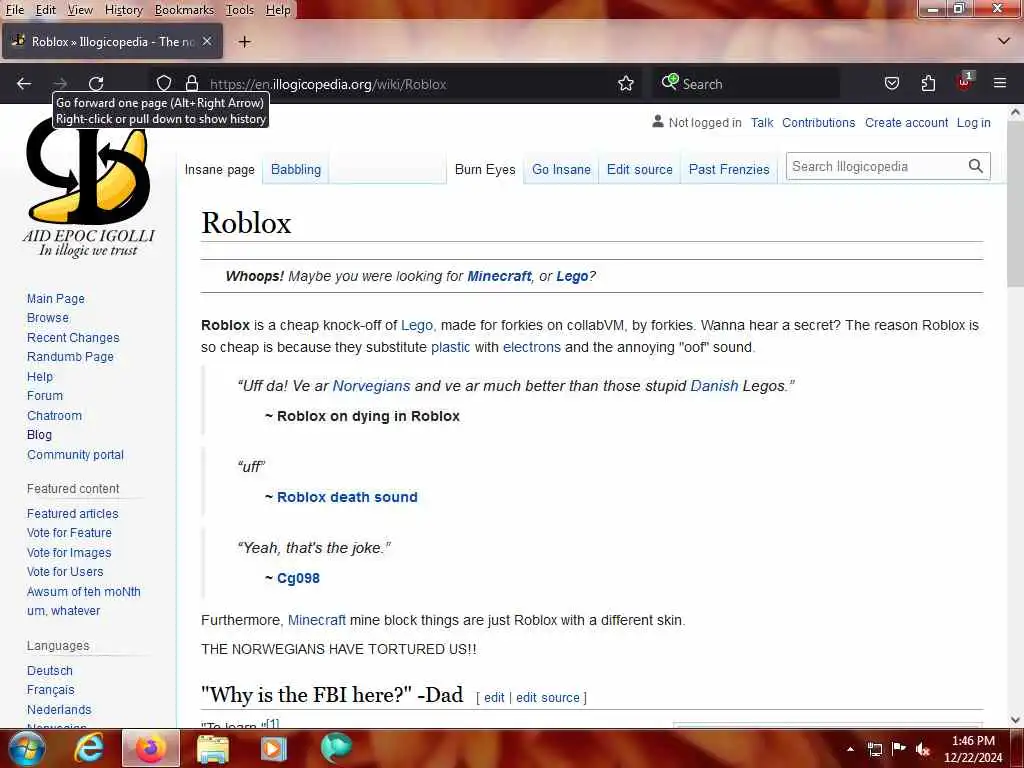This screenshot has height=768, width=1024.
Task: Open the Edit source tab
Action: [639, 169]
